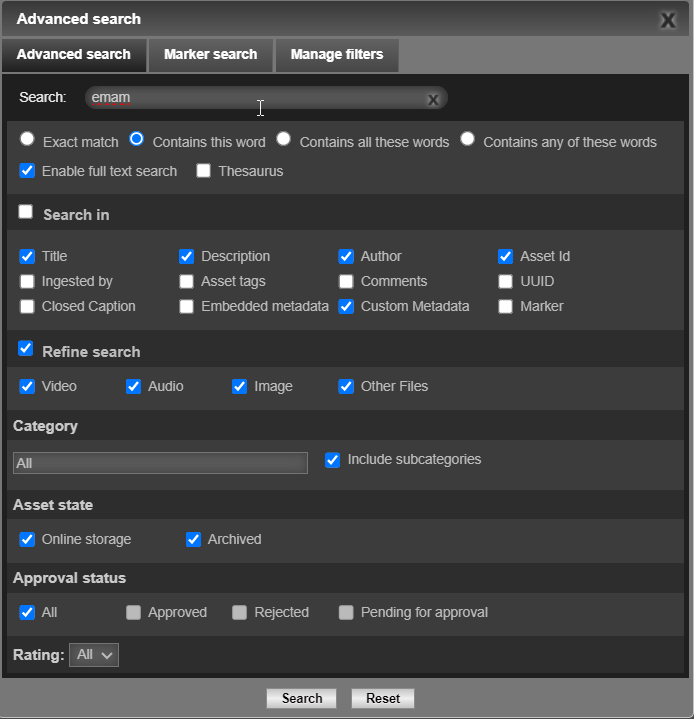Screen dimensions: 694x719
Task: Toggle the Online storage checkbox
Action: pos(27,540)
